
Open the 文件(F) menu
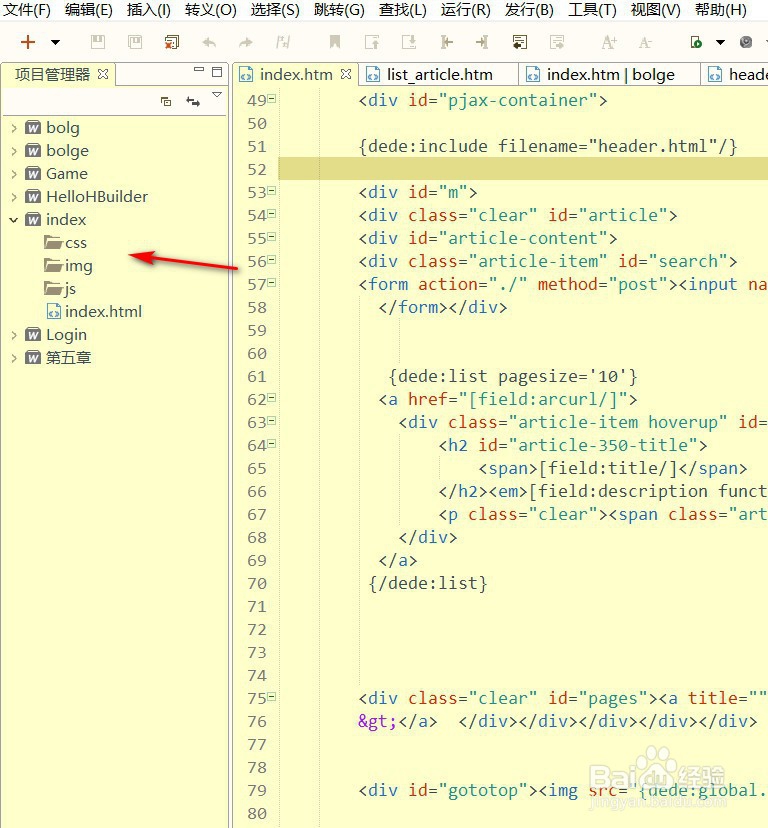[26, 10]
